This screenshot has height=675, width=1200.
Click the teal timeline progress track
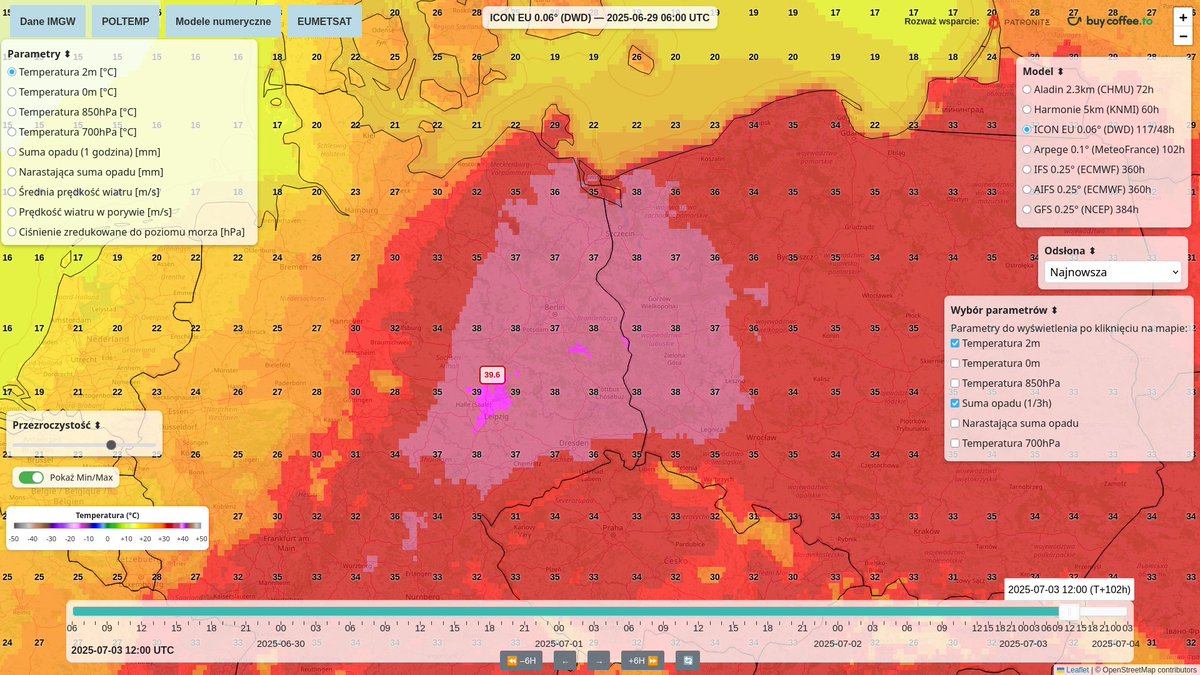pos(566,611)
